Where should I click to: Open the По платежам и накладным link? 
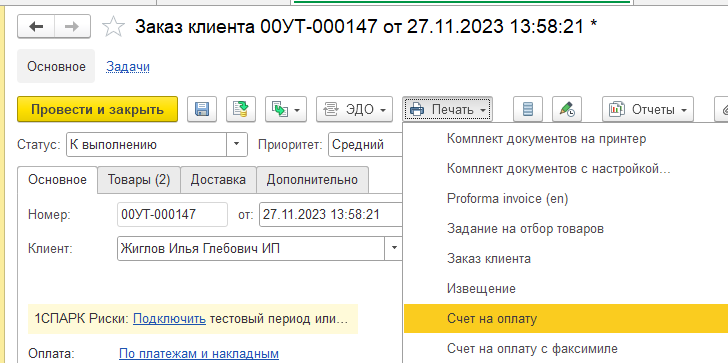pyautogui.click(x=199, y=354)
